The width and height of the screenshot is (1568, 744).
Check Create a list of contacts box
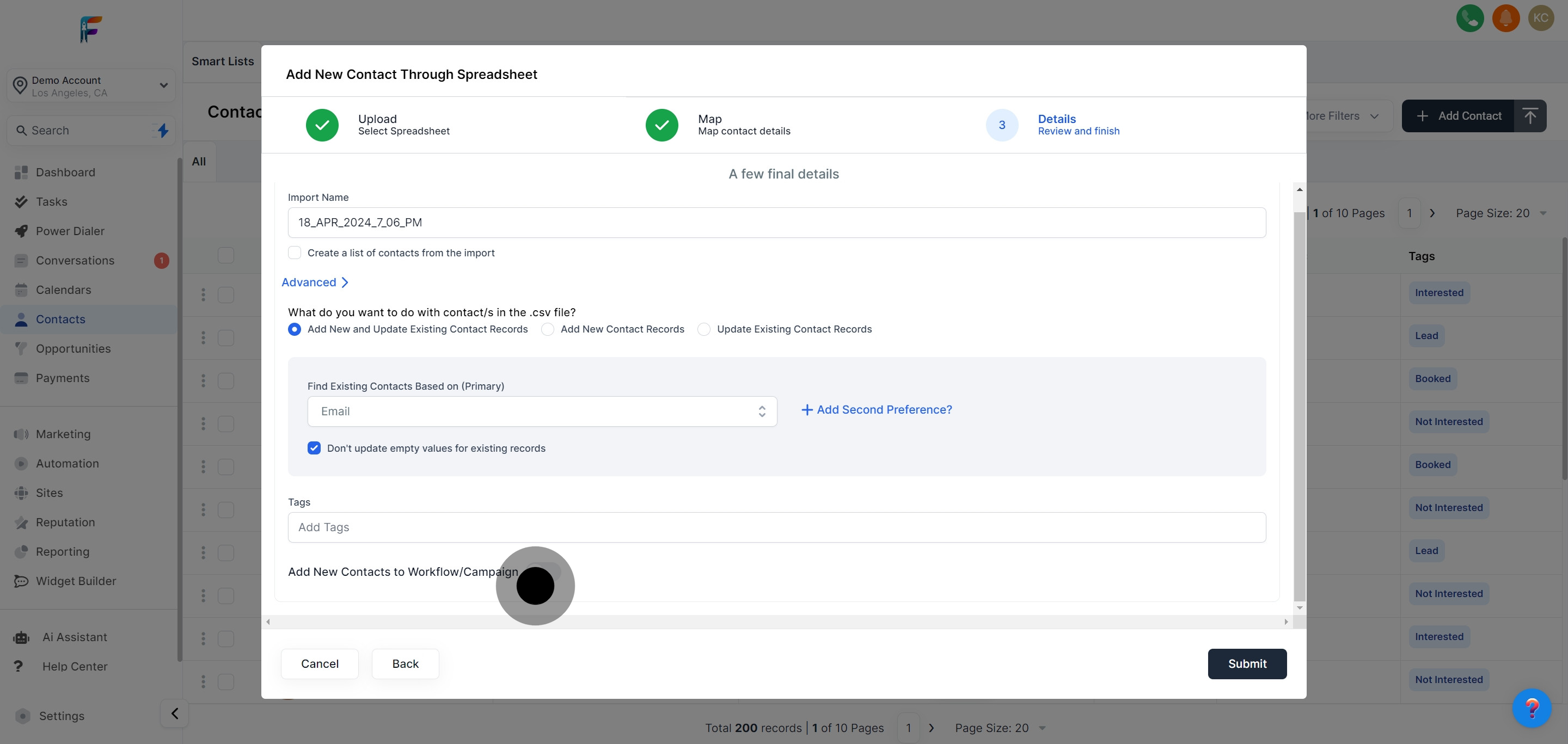(x=295, y=253)
